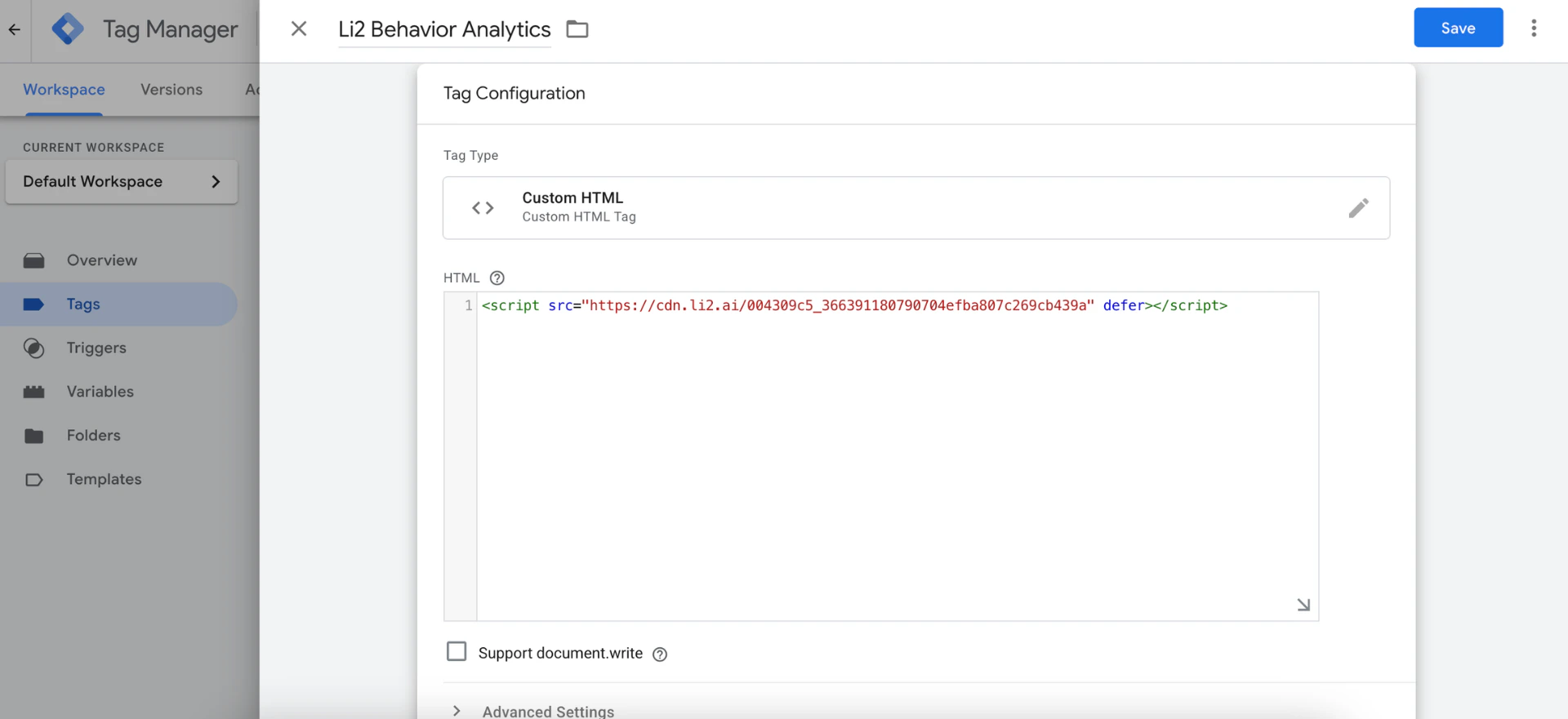Switch to the Versions tab
1568x719 pixels.
tap(171, 90)
